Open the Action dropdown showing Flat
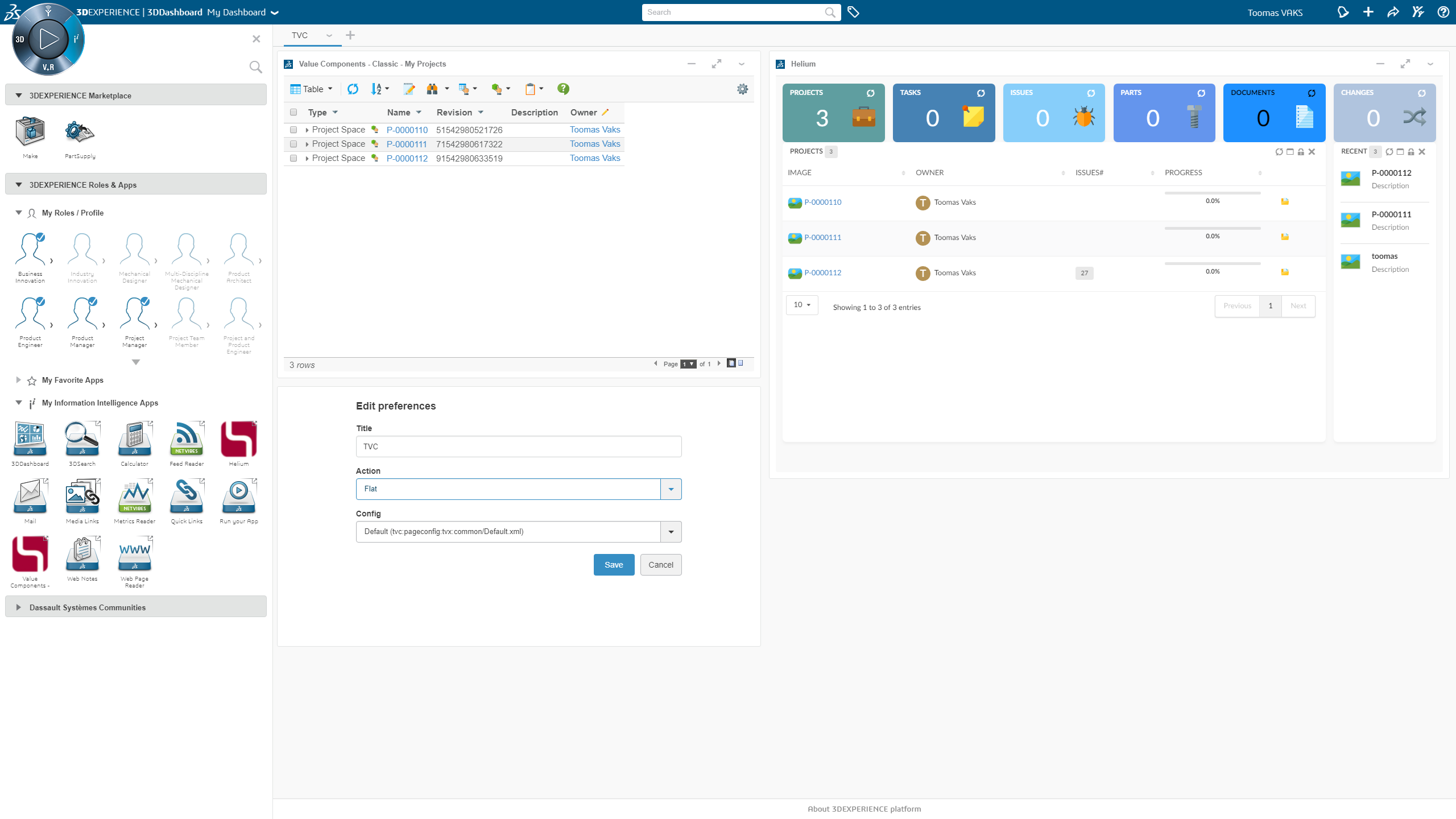 (671, 489)
